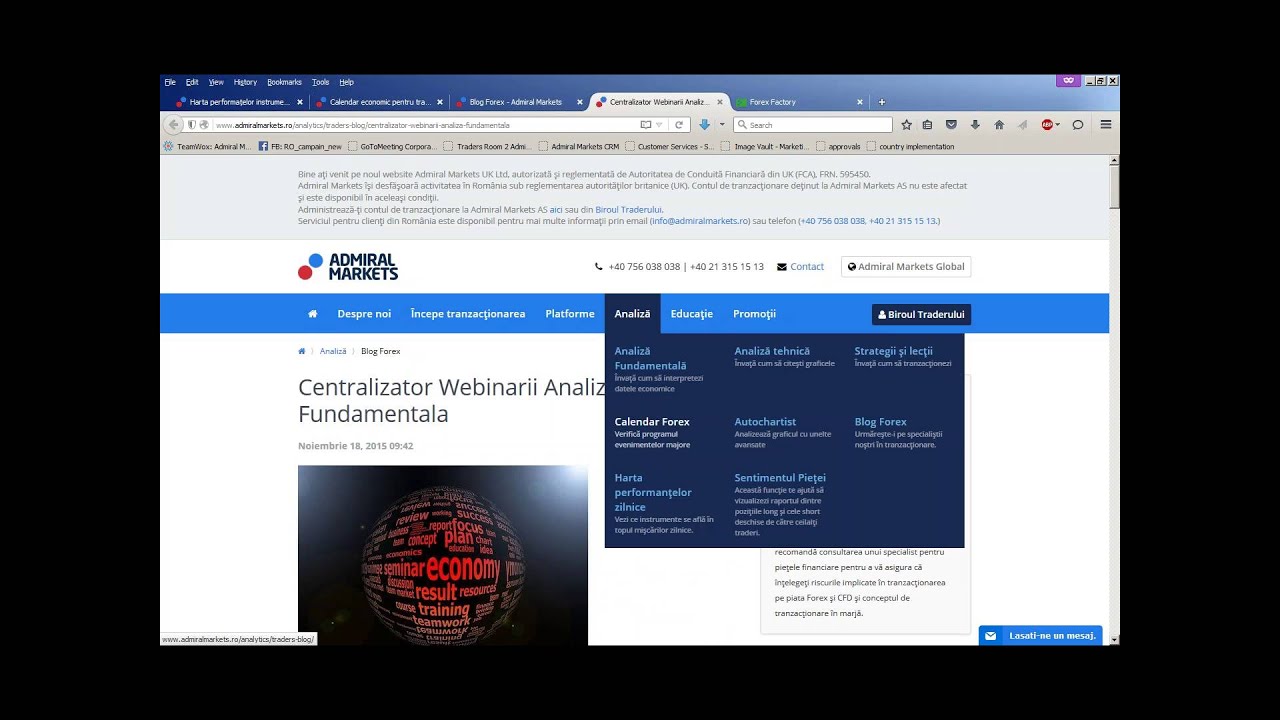This screenshot has height=720, width=1280.
Task: Close the Forex Factory tab
Action: [x=859, y=102]
